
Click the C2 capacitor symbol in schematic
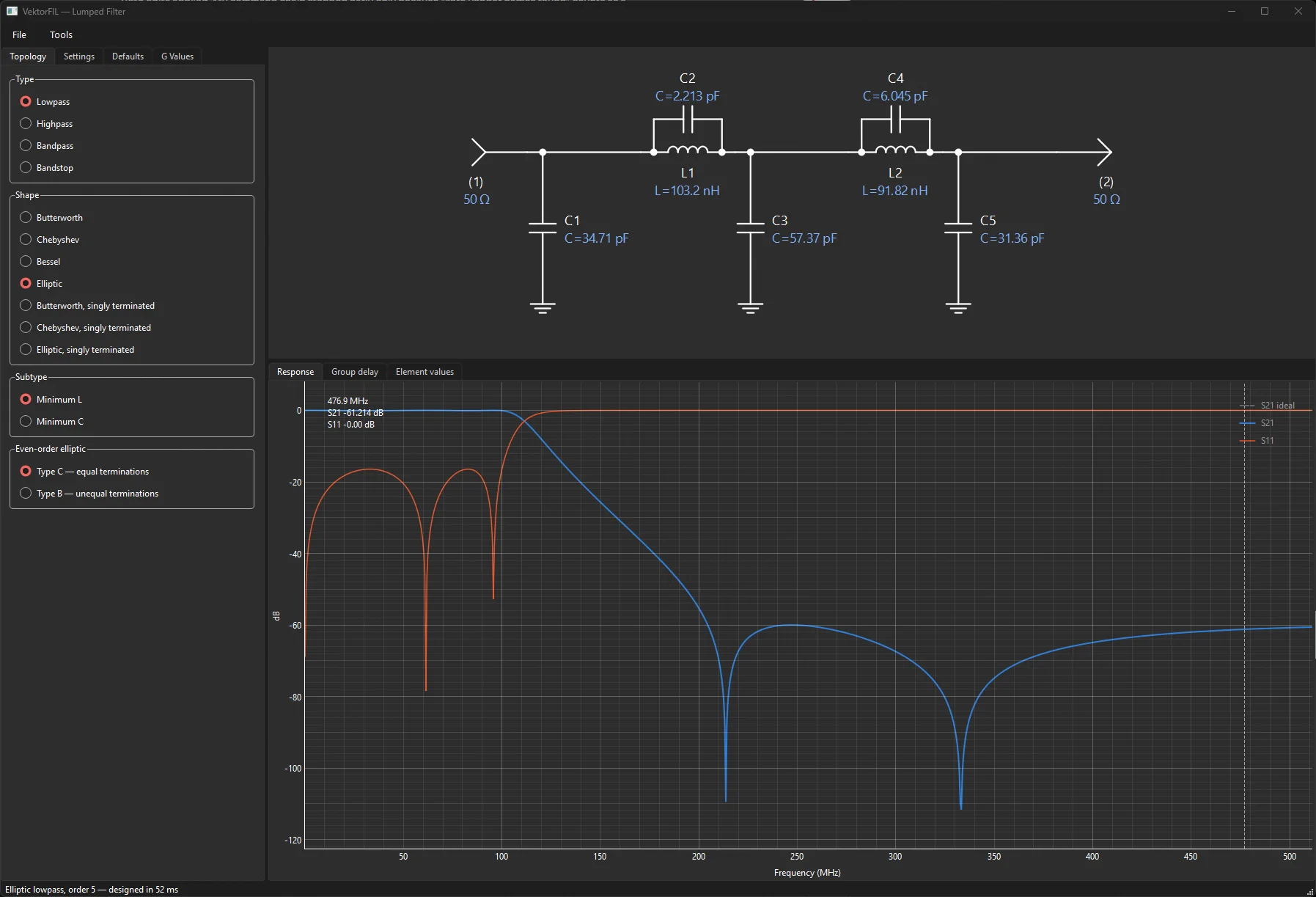pos(688,119)
